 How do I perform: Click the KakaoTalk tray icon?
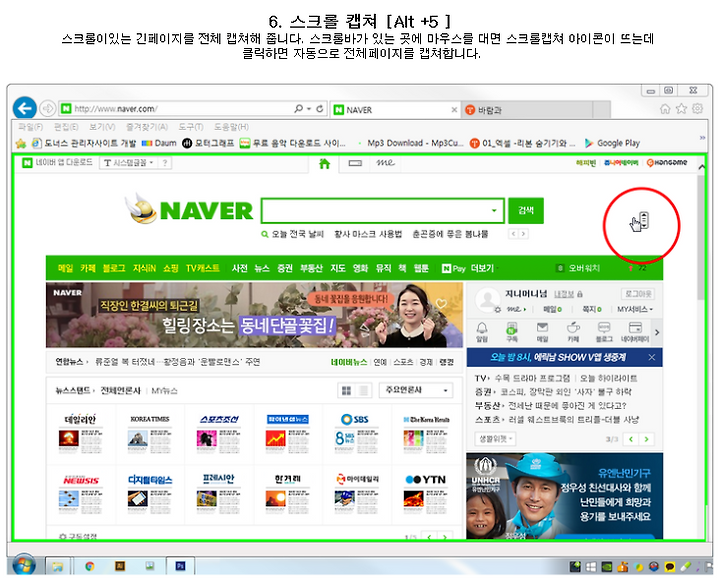[x=669, y=567]
